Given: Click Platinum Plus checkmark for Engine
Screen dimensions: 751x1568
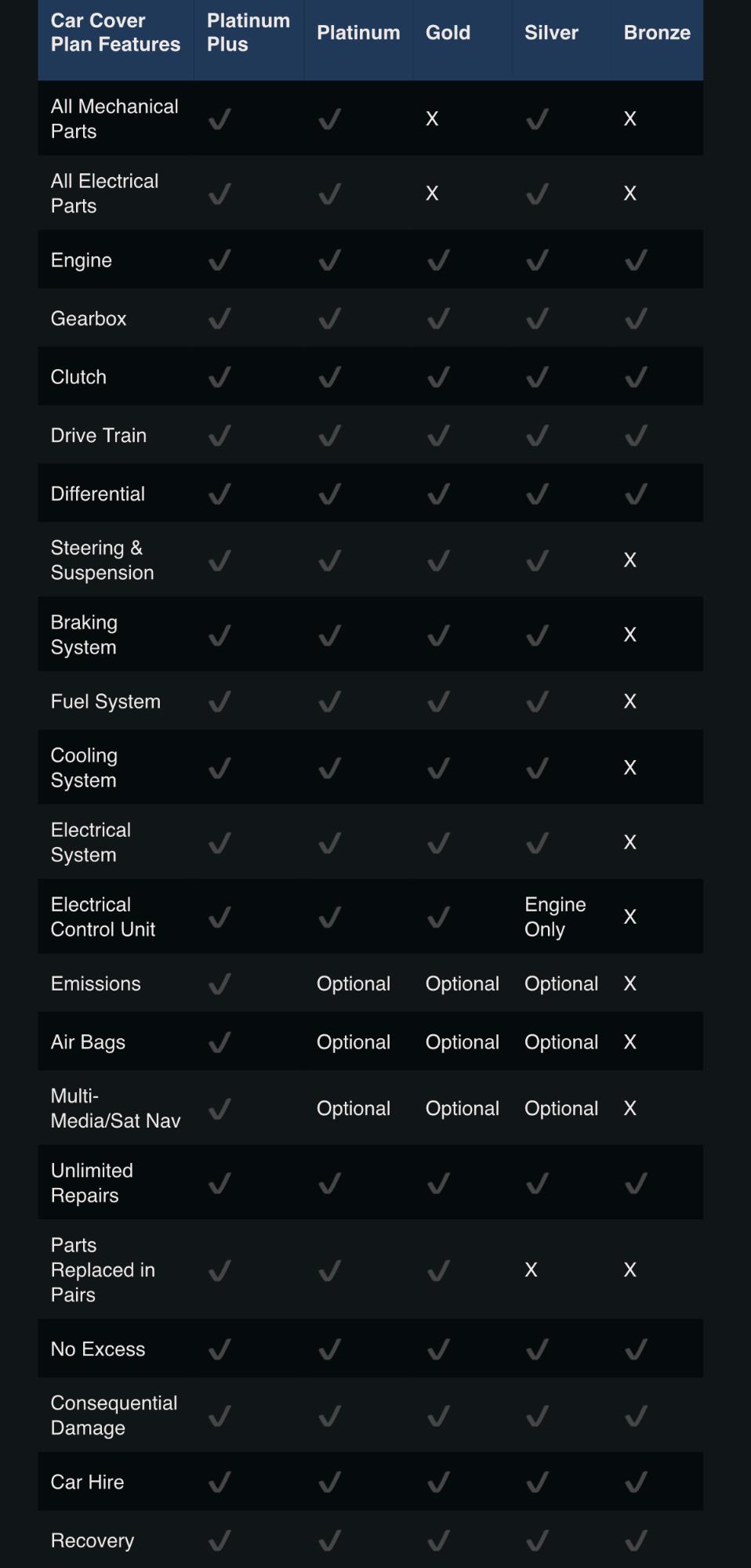Looking at the screenshot, I should [219, 259].
